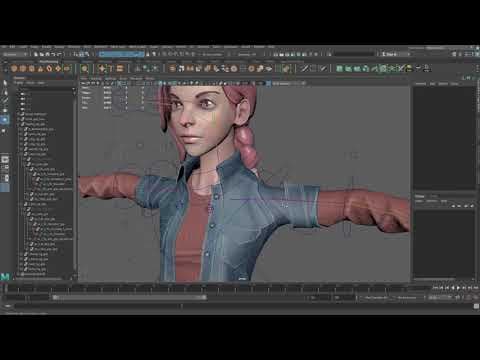Click the first green icon on the shelf
This screenshot has width=480, height=360.
339,69
